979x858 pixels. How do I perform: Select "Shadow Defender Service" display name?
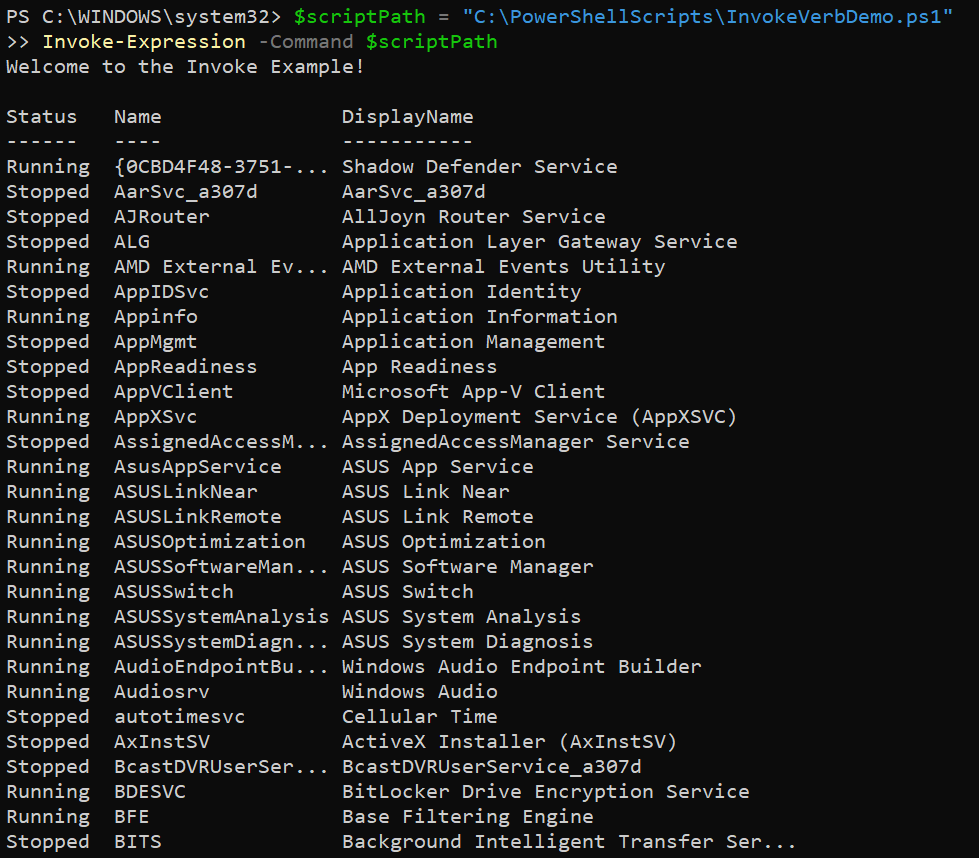click(480, 167)
